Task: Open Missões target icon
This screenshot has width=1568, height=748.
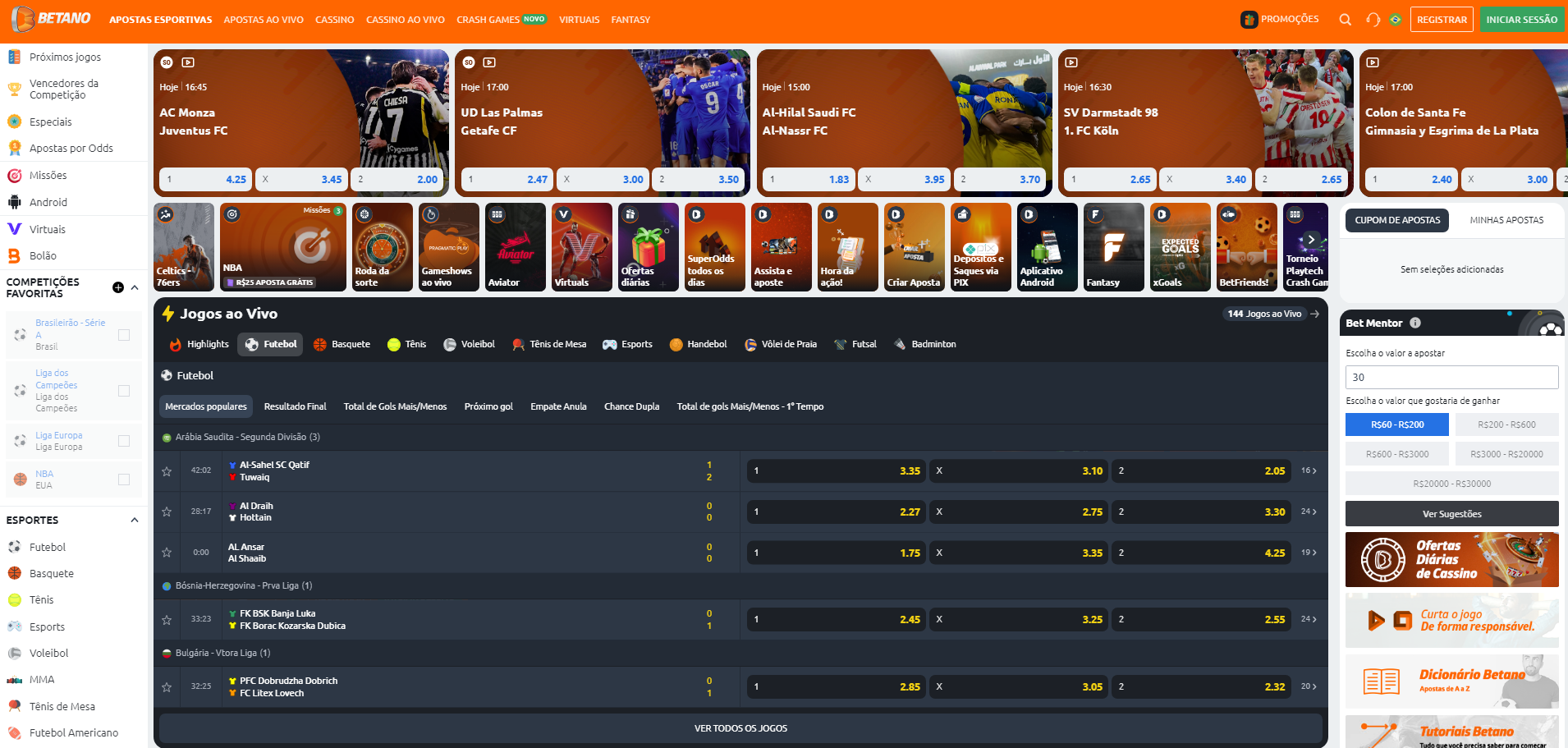Action: [15, 175]
